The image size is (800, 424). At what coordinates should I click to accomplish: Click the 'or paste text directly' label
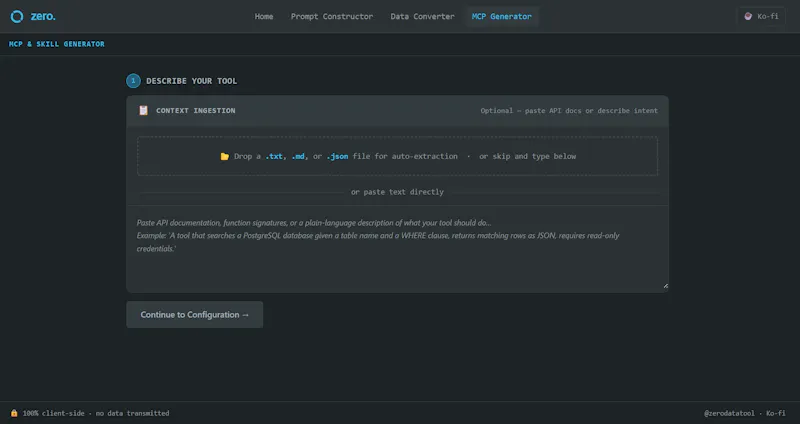click(397, 192)
